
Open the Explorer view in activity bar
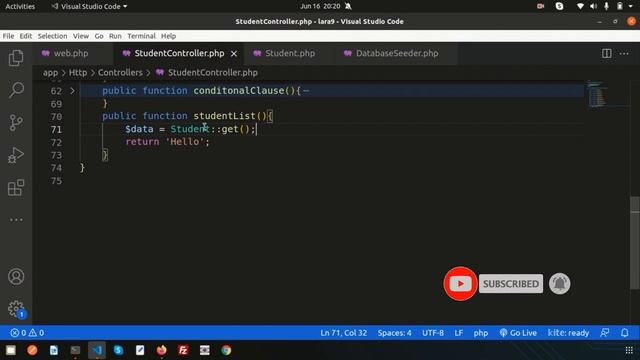pyautogui.click(x=16, y=58)
